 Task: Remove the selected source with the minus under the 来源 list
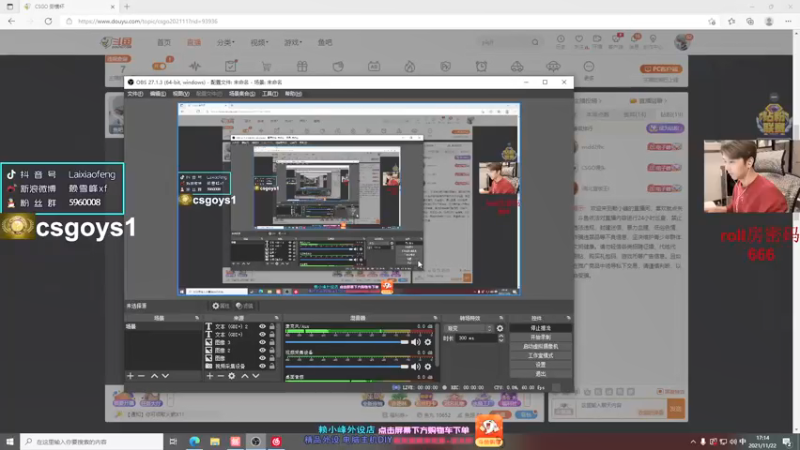pos(220,376)
